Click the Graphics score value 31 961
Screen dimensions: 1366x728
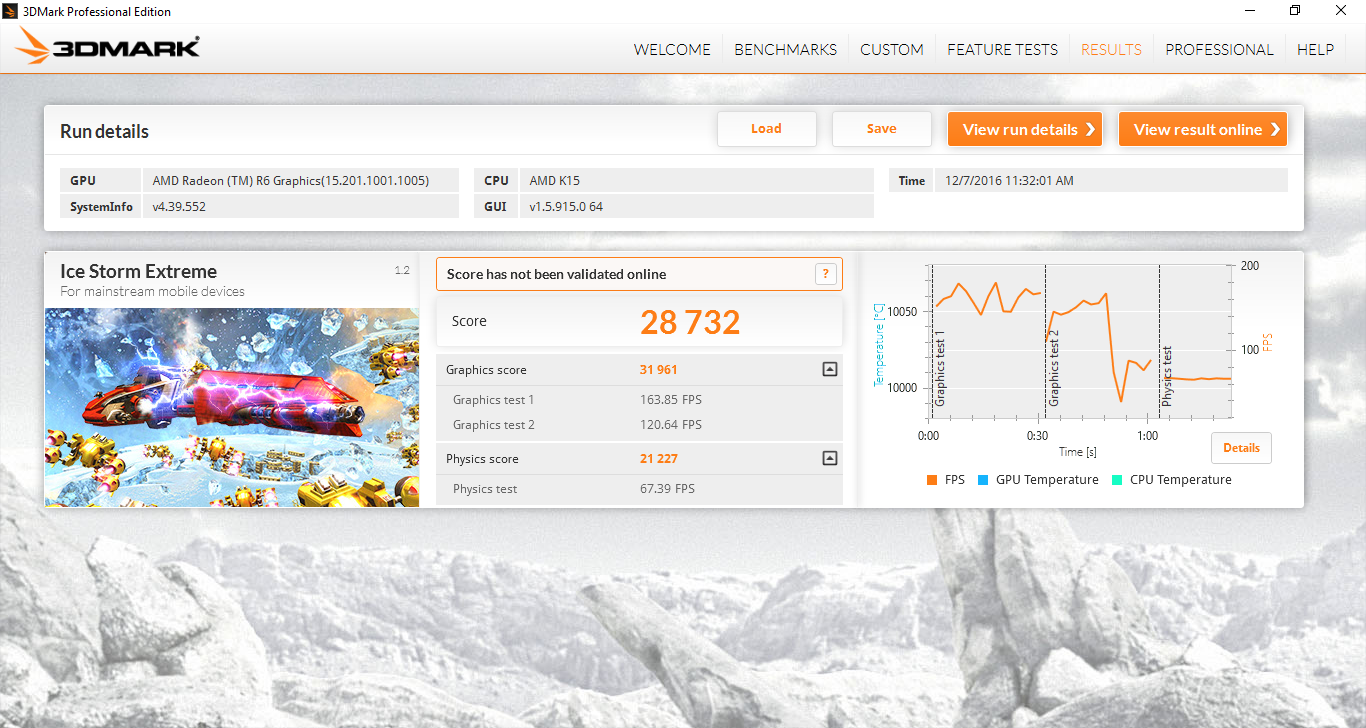coord(658,370)
